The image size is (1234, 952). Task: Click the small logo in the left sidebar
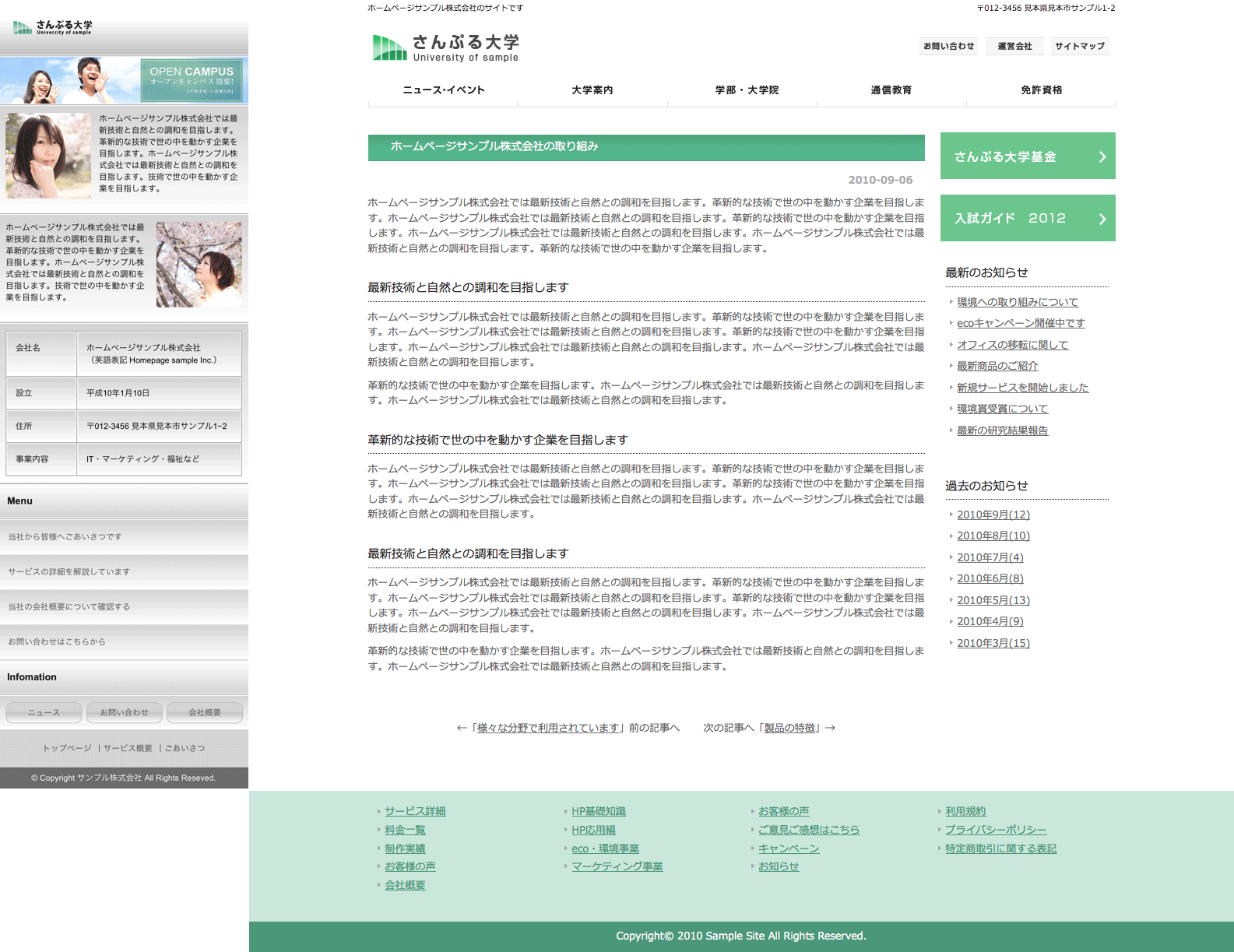[x=53, y=28]
